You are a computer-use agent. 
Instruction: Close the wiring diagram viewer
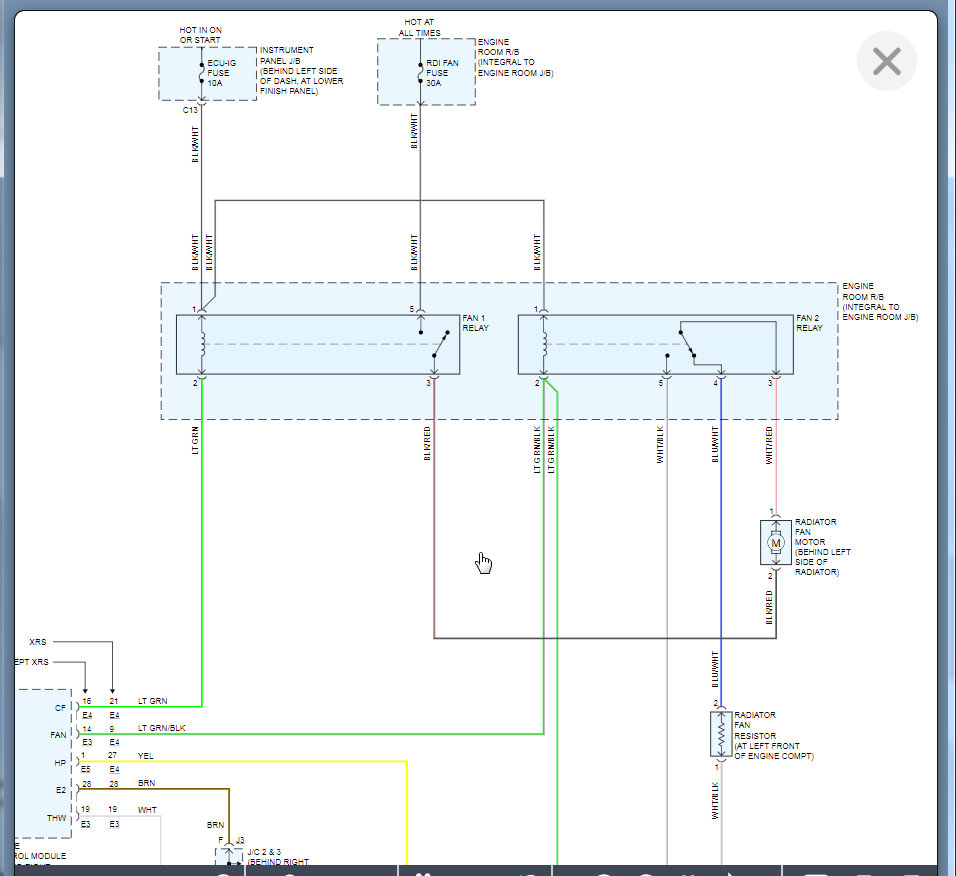886,62
